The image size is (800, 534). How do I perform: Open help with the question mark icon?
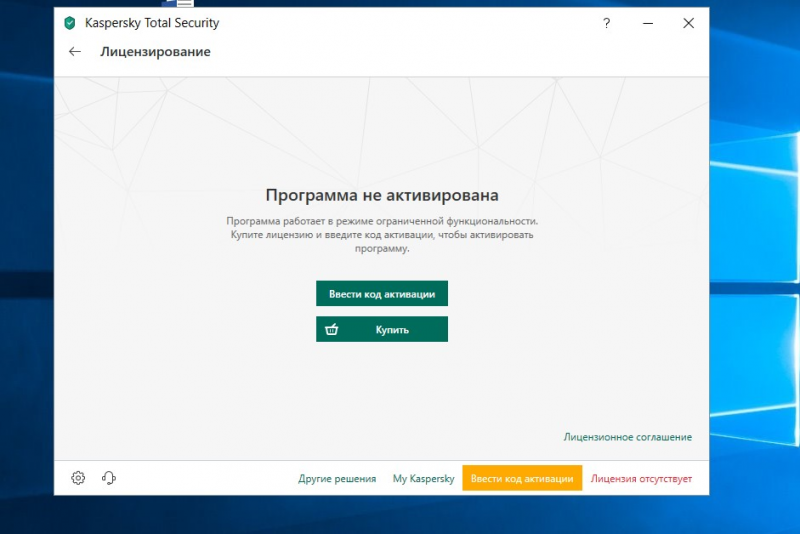[x=606, y=23]
